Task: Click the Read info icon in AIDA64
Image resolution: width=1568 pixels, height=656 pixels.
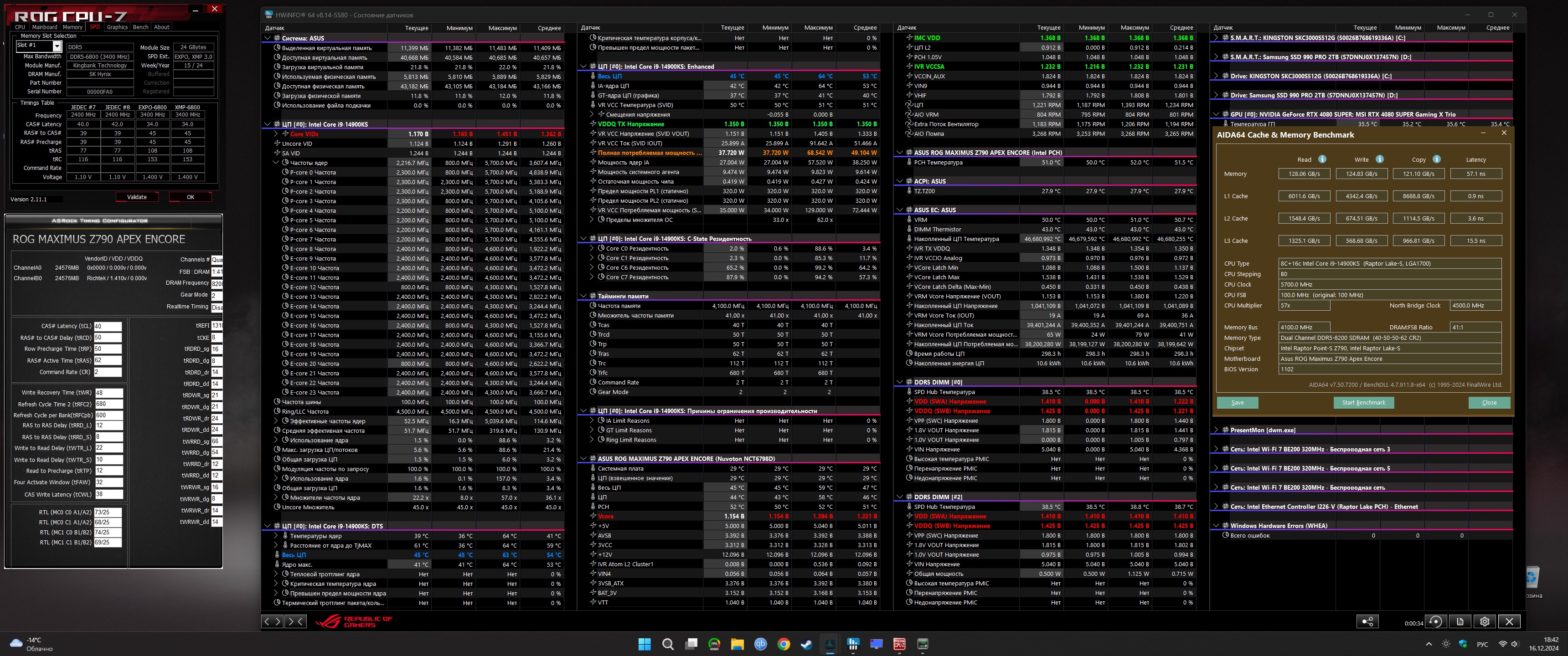Action: click(x=1322, y=159)
